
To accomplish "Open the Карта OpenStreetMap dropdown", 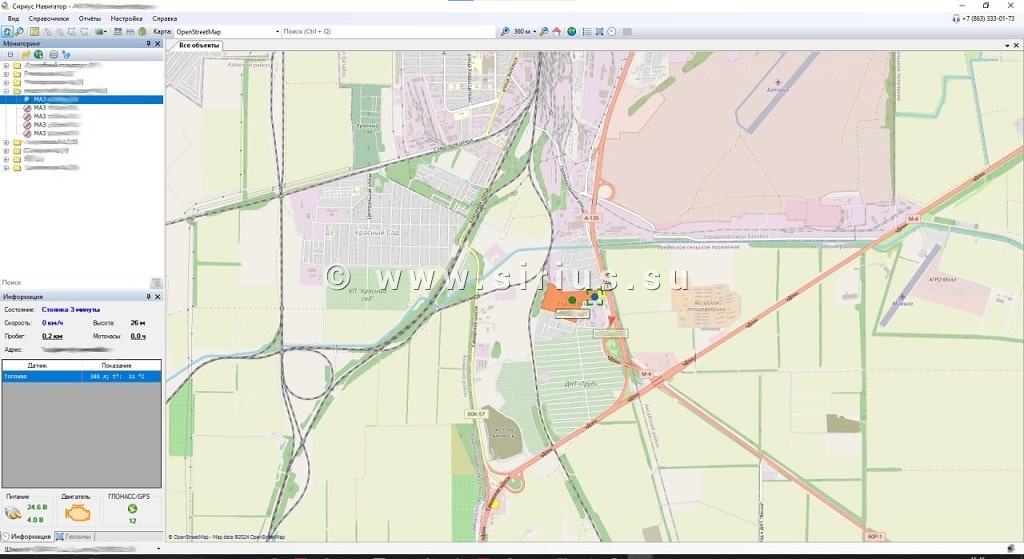I will [x=277, y=32].
